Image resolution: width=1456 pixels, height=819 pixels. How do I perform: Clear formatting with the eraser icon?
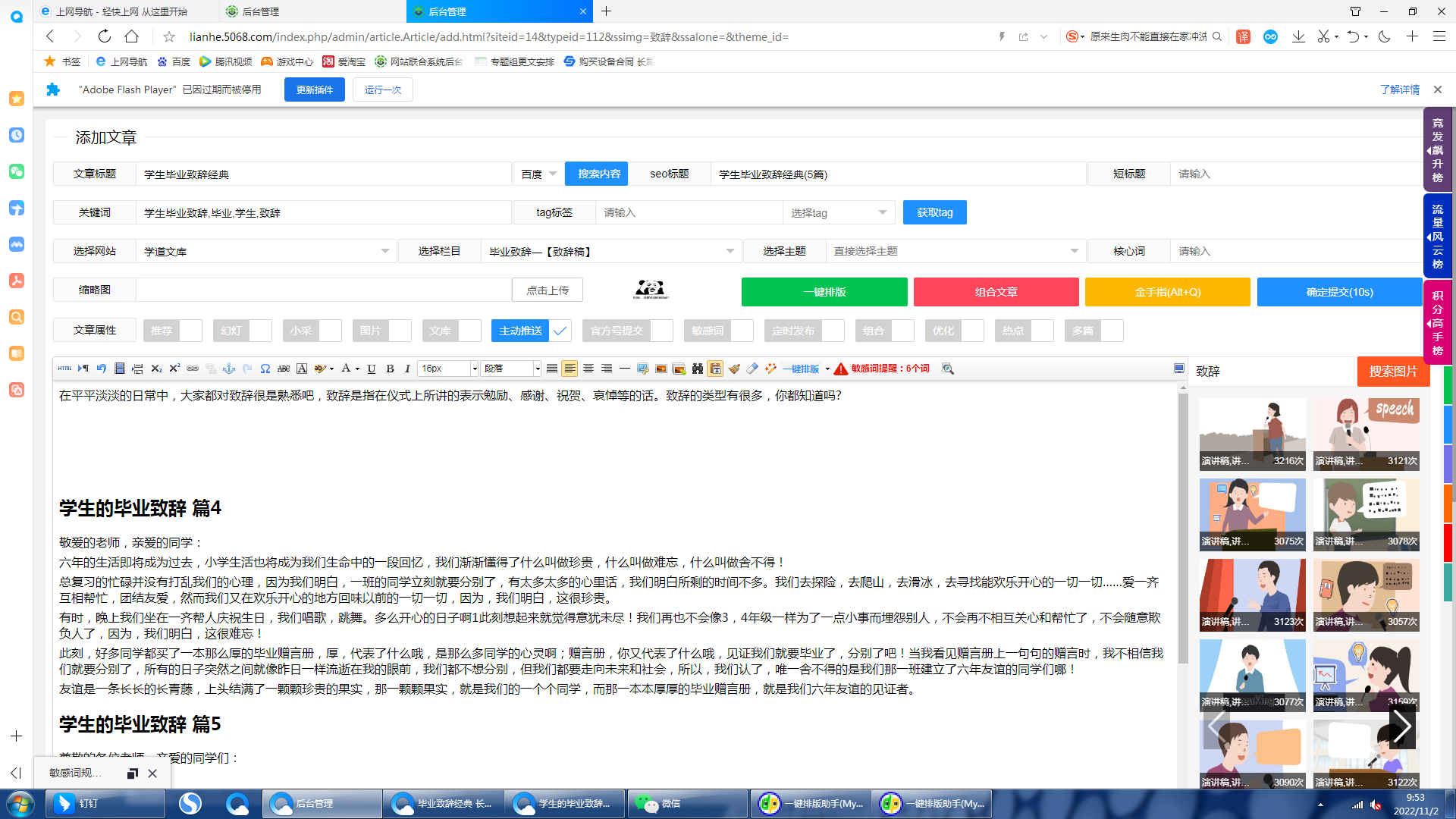pyautogui.click(x=752, y=369)
